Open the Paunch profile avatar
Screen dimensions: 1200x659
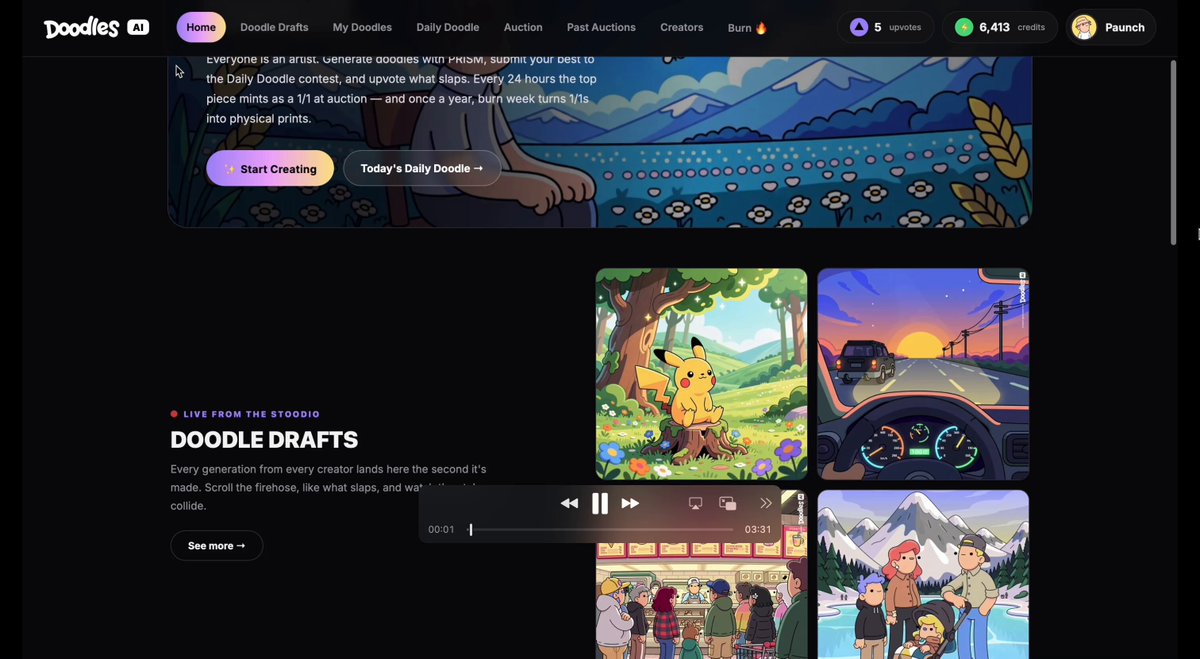click(1084, 27)
